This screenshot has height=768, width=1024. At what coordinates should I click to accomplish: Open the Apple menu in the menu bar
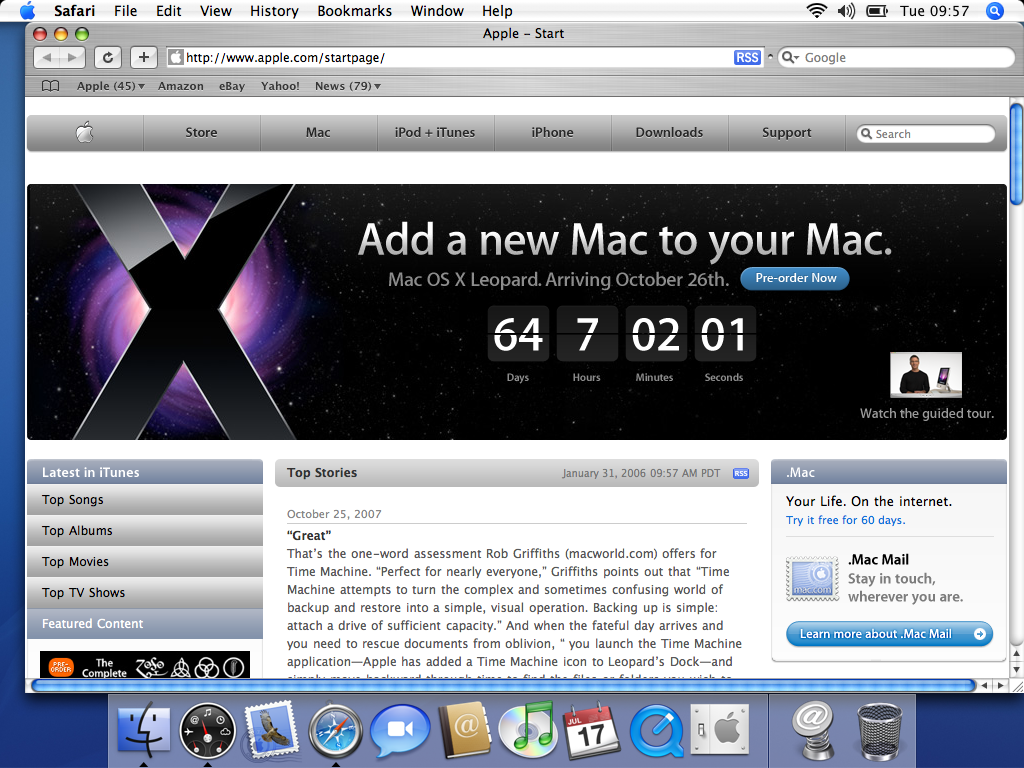point(27,10)
